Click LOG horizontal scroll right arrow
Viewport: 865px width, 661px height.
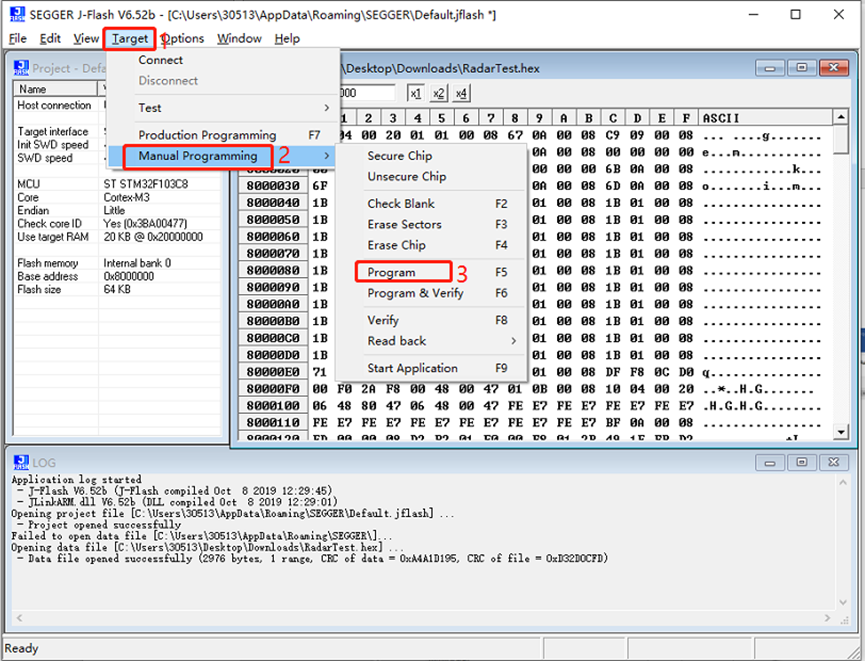tap(827, 618)
